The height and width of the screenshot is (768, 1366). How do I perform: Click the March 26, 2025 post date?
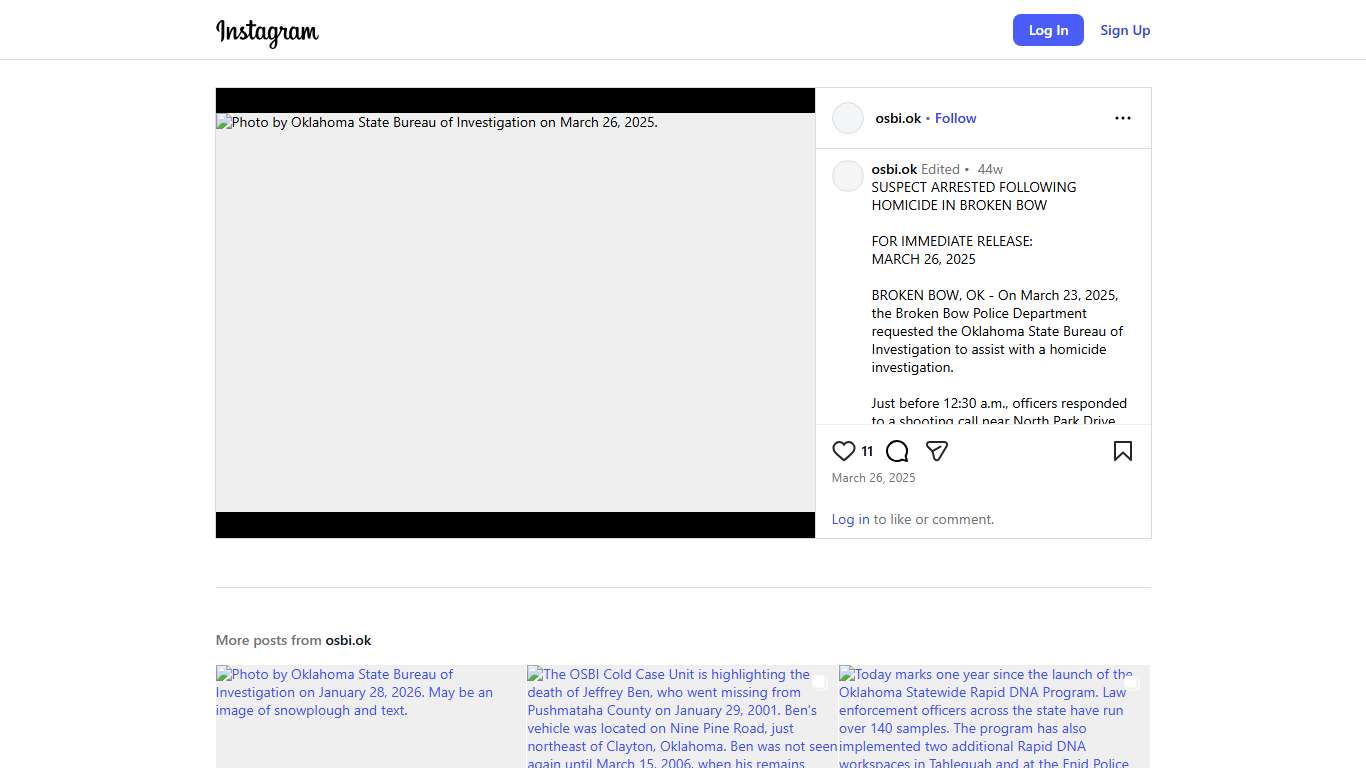[873, 478]
